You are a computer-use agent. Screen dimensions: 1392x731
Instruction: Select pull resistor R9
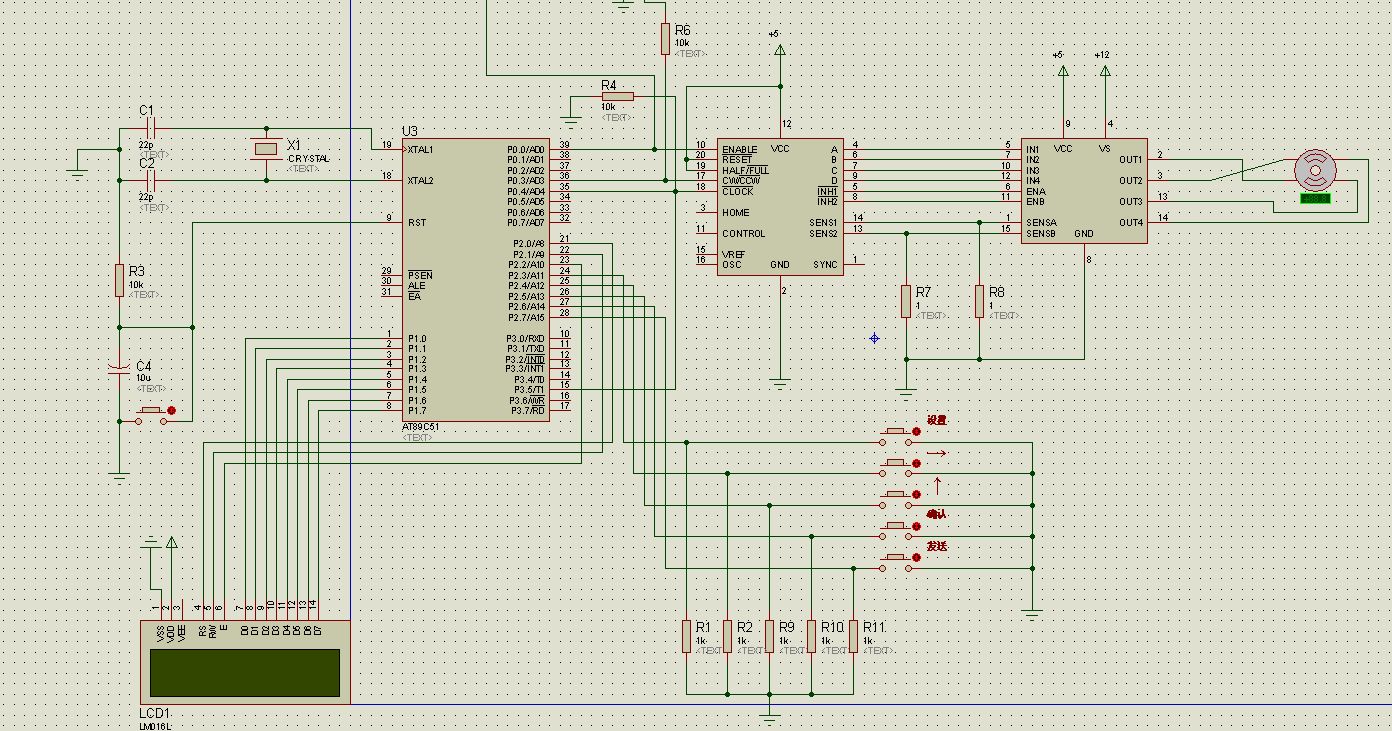click(x=770, y=636)
